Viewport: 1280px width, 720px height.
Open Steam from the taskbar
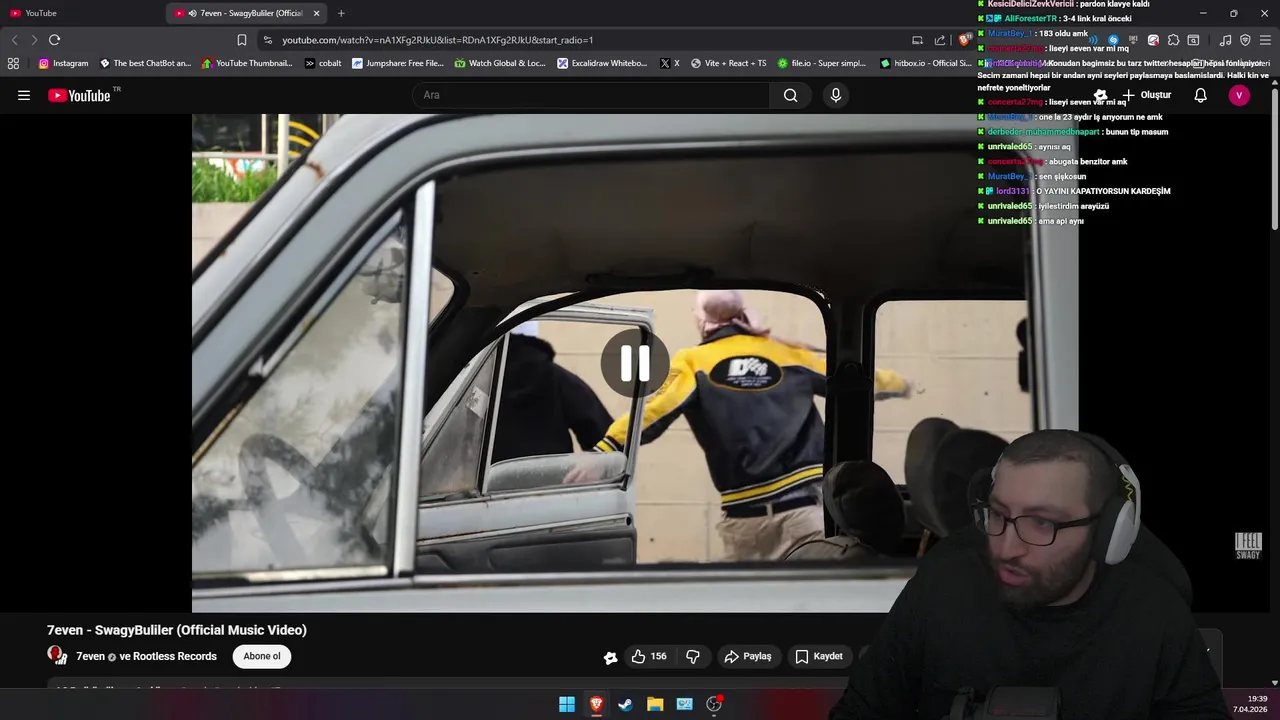click(x=625, y=704)
